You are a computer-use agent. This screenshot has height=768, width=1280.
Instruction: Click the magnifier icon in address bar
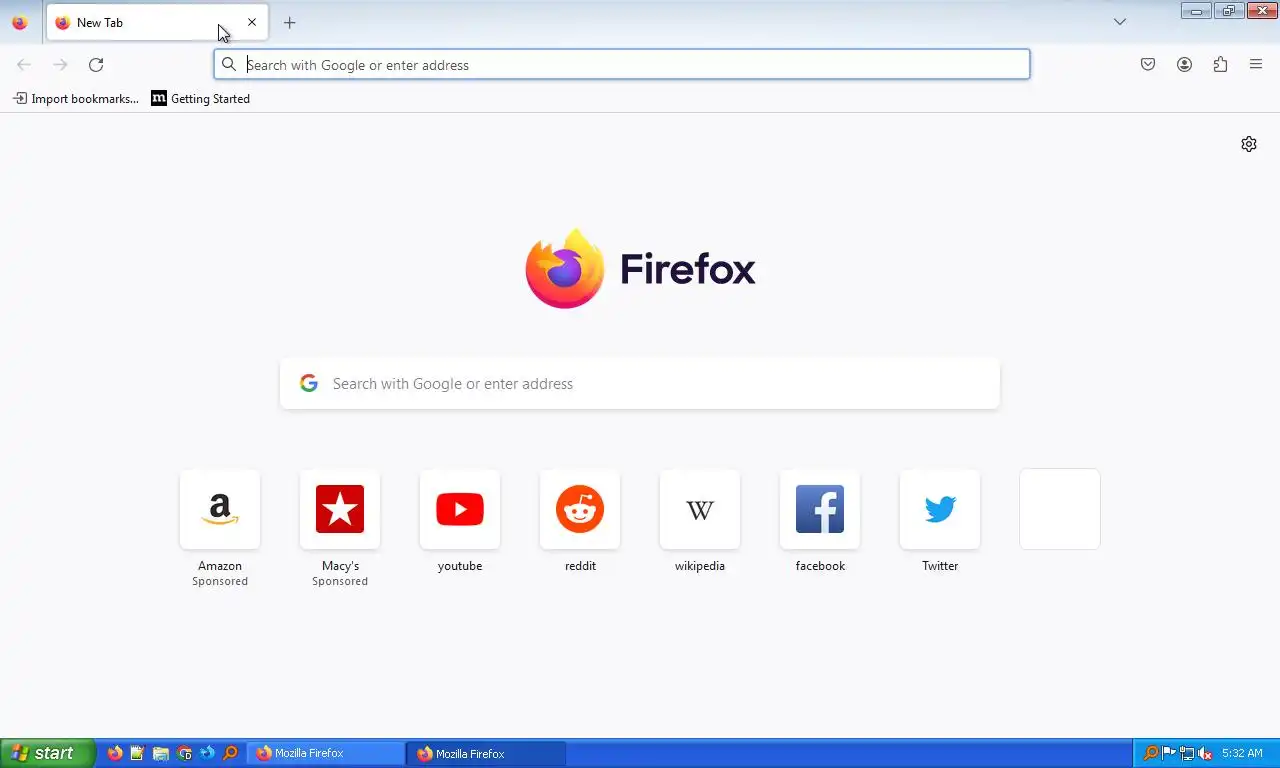pos(229,65)
